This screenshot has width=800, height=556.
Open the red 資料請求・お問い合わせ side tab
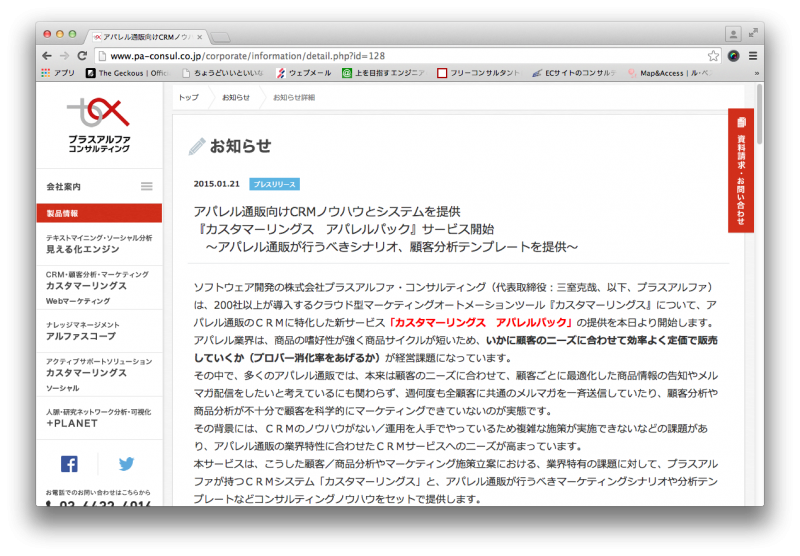point(741,170)
